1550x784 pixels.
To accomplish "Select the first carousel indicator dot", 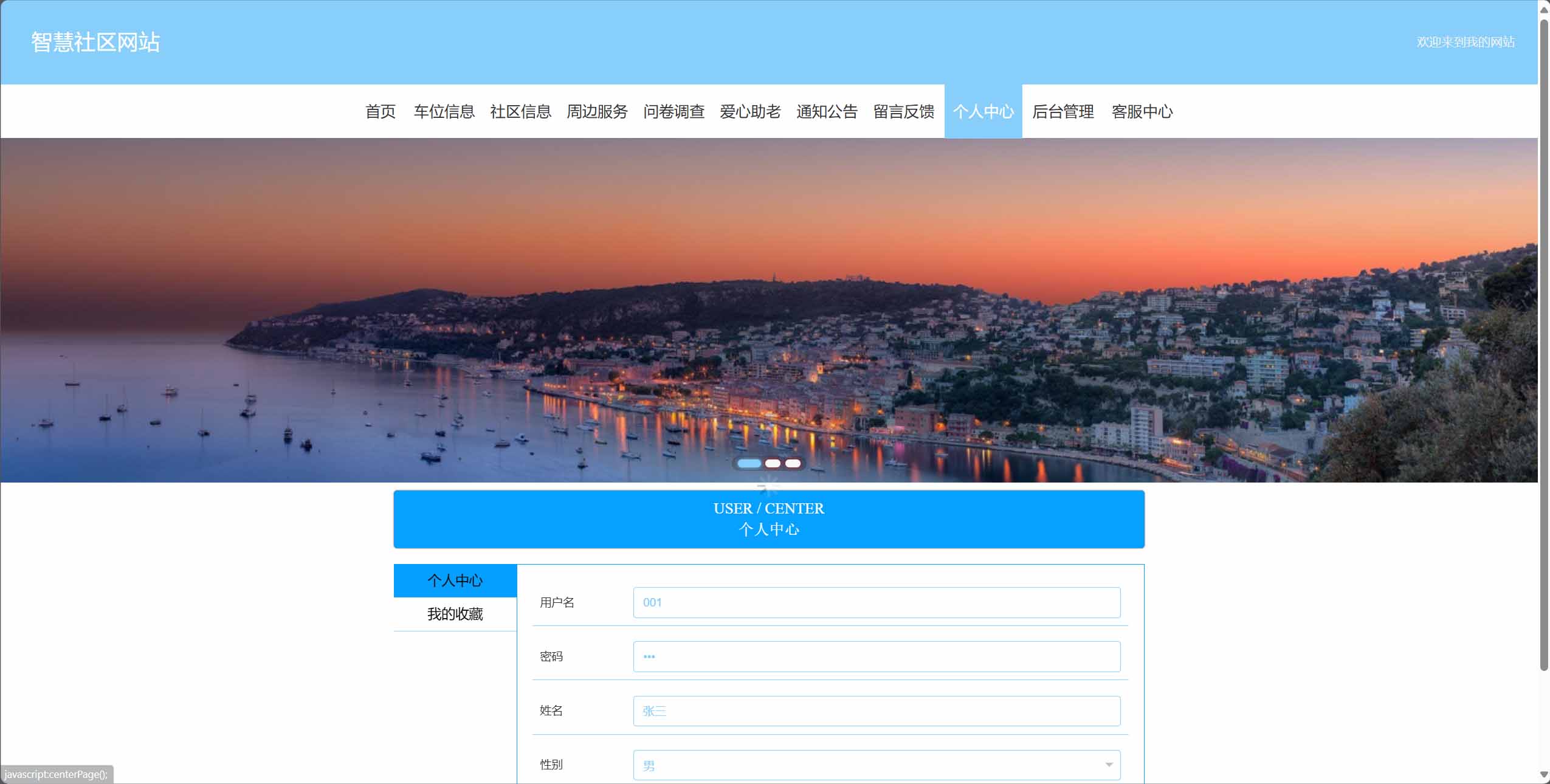I will 749,464.
